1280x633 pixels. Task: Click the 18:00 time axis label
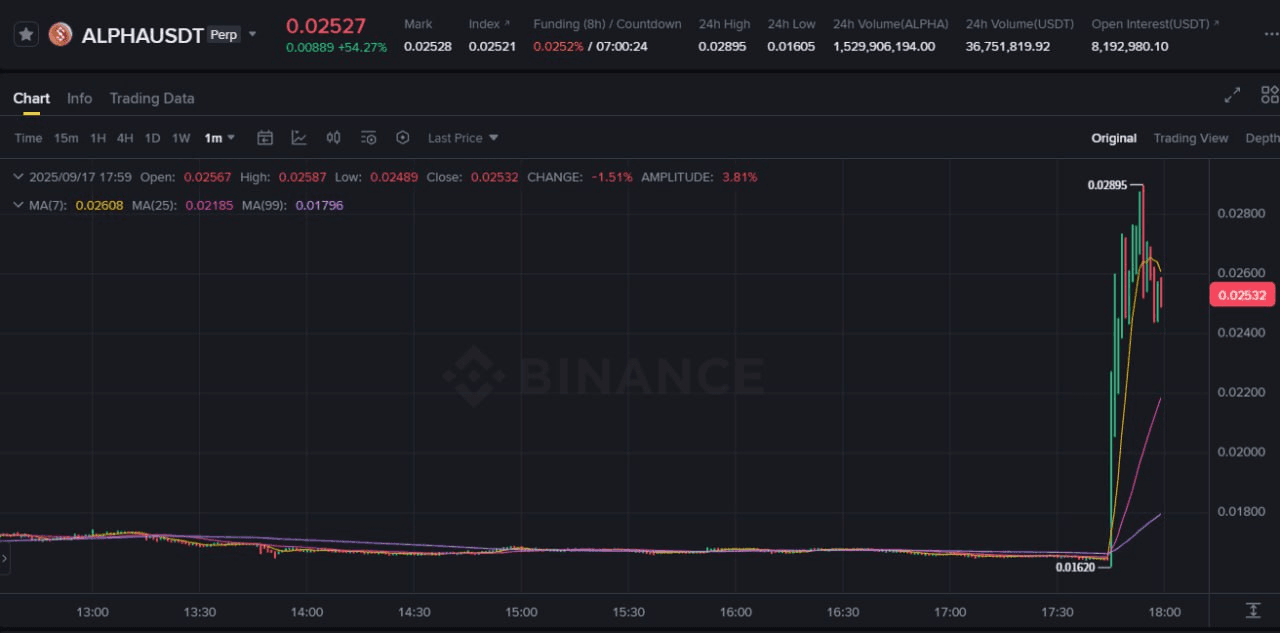click(1164, 612)
